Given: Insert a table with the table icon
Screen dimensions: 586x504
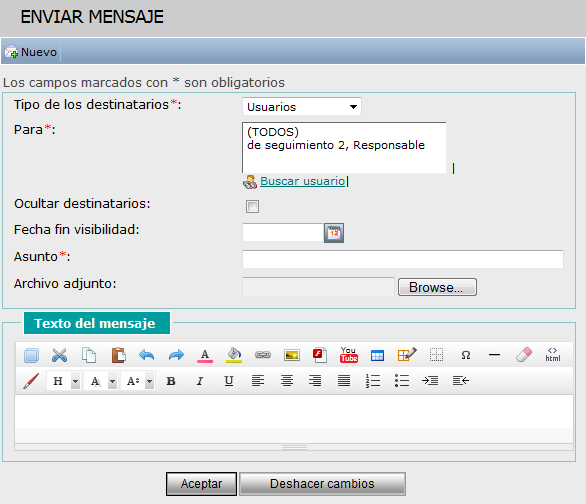Looking at the screenshot, I should click(377, 355).
